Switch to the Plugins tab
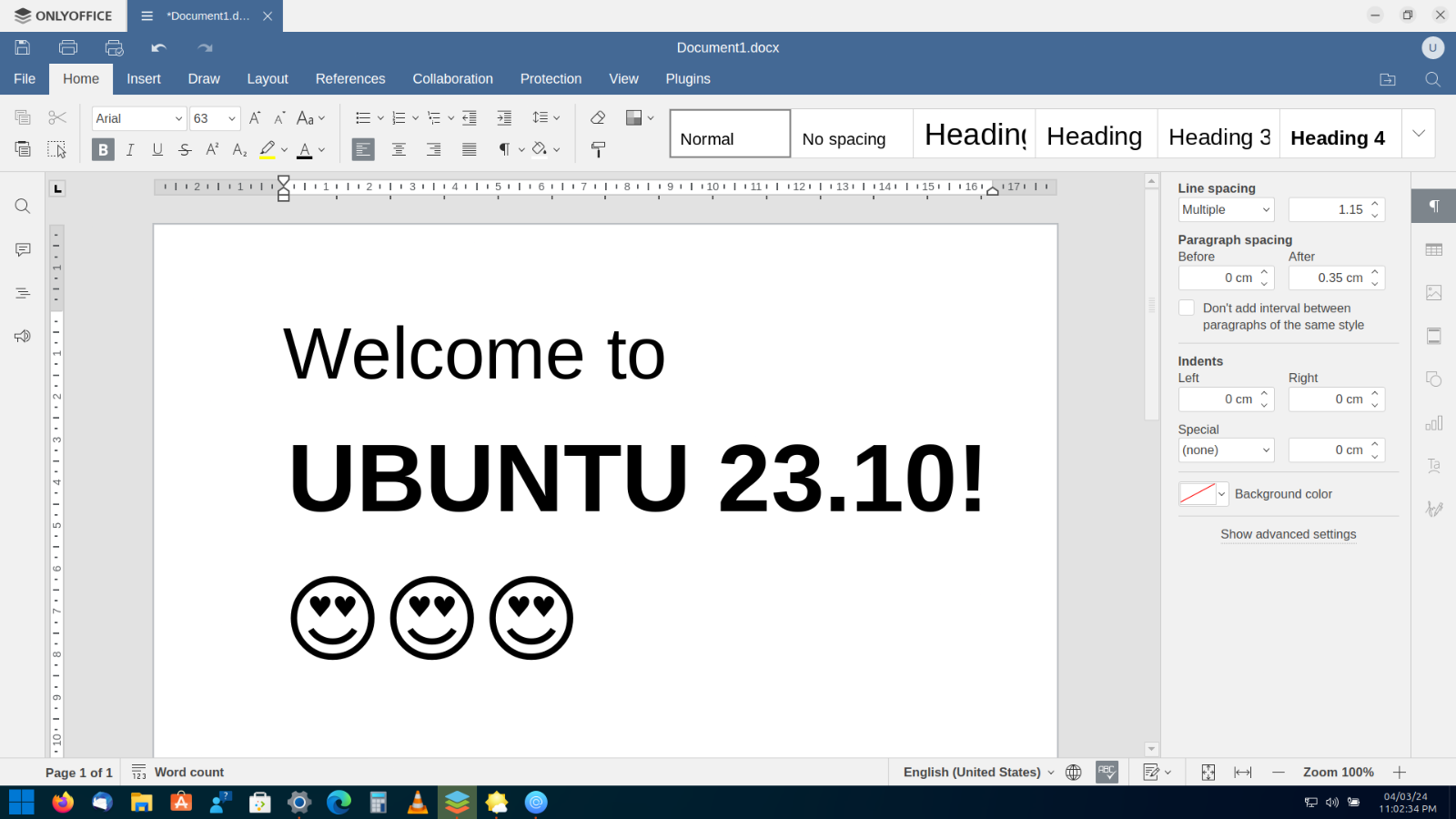1456x819 pixels. [688, 79]
